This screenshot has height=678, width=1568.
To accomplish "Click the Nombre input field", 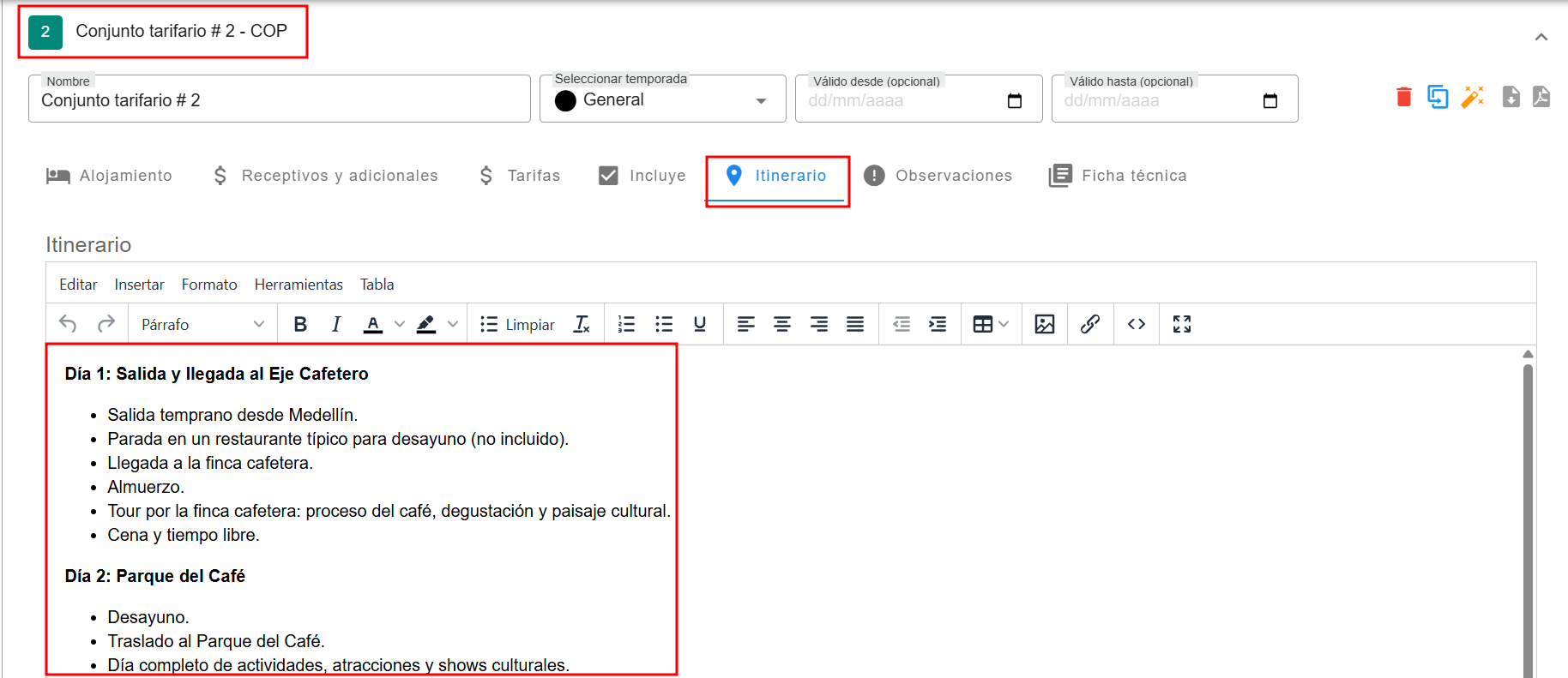I will click(279, 100).
